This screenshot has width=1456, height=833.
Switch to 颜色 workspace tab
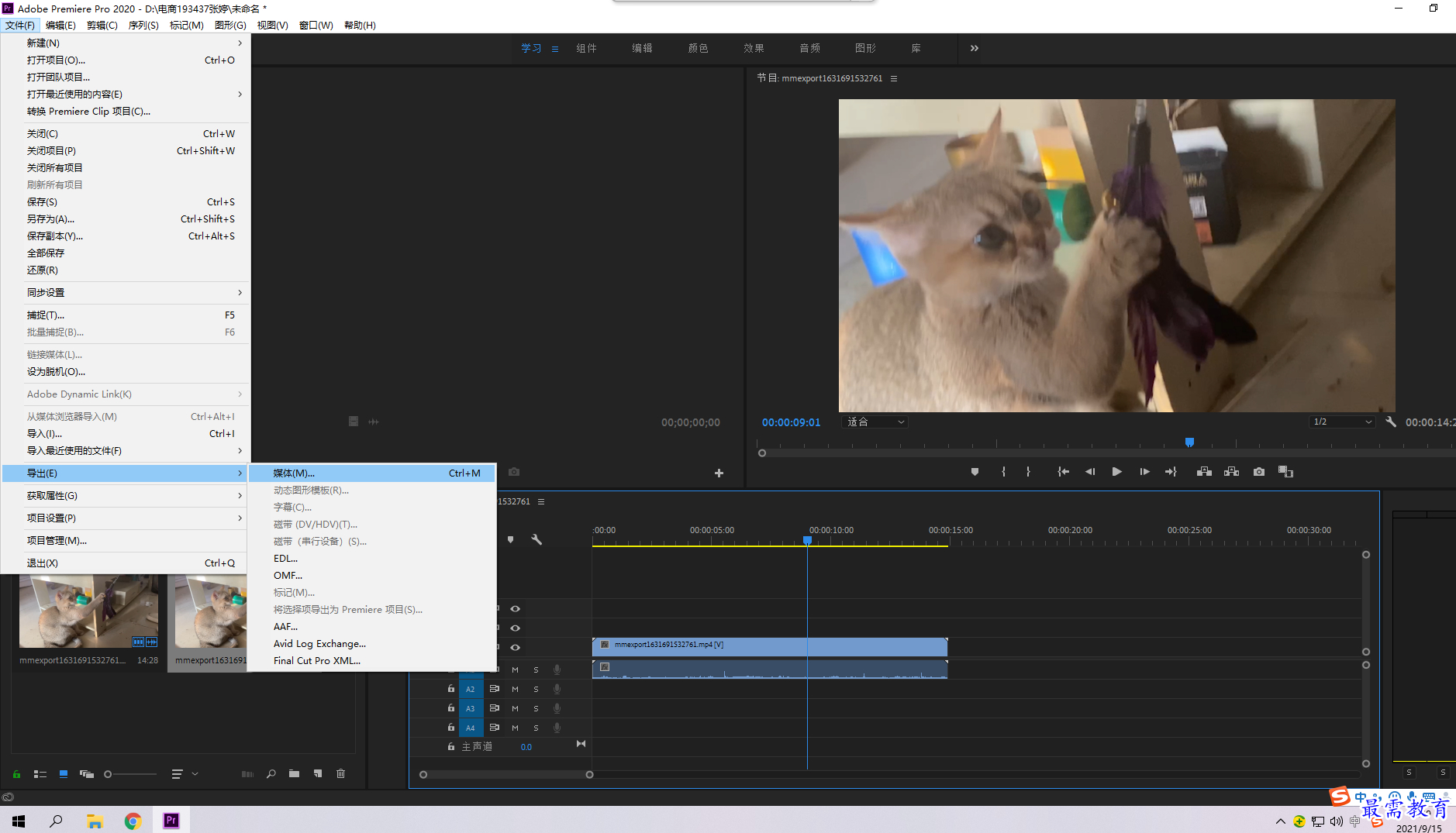tap(698, 48)
